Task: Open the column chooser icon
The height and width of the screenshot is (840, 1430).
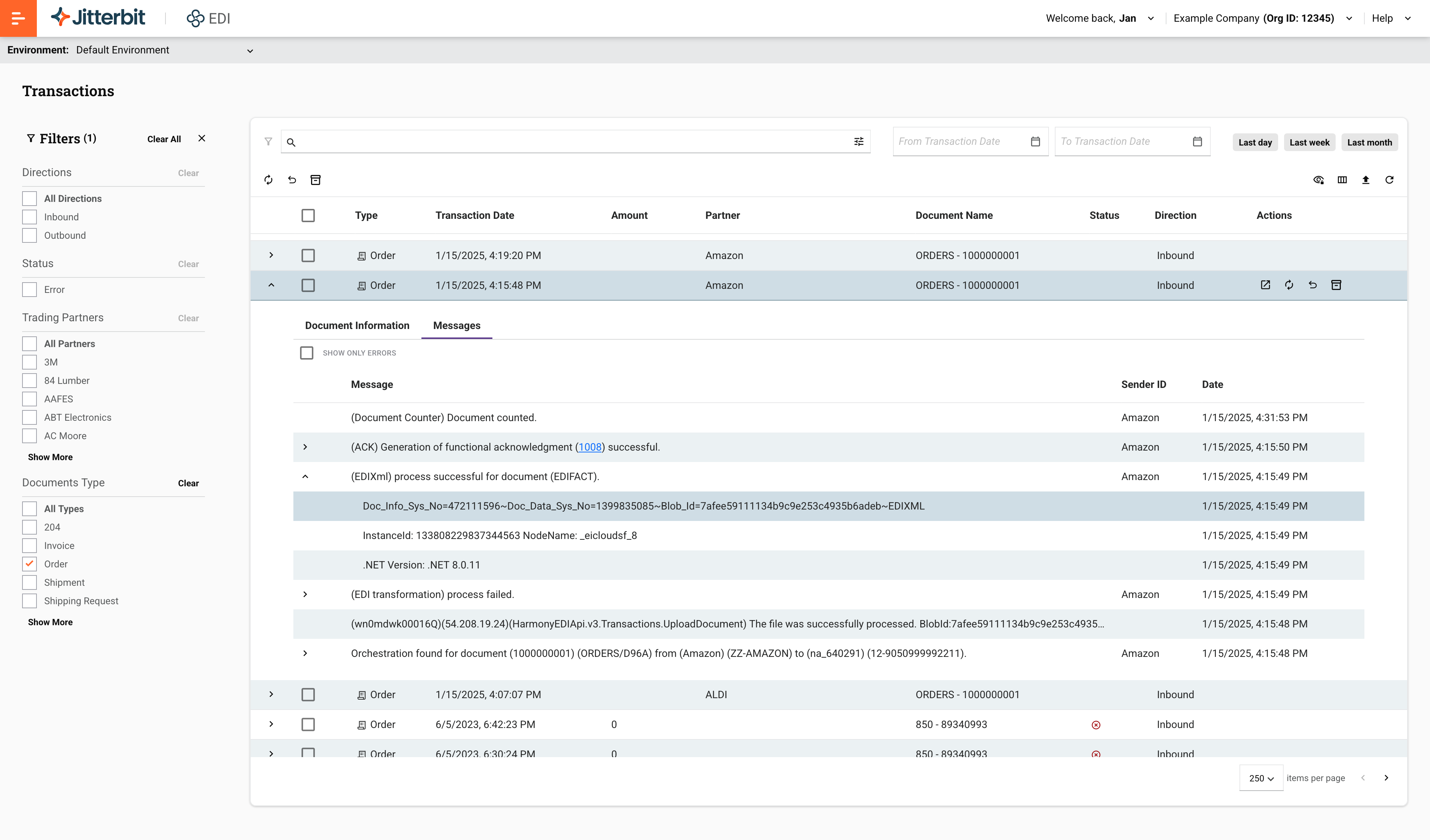Action: pos(1342,180)
